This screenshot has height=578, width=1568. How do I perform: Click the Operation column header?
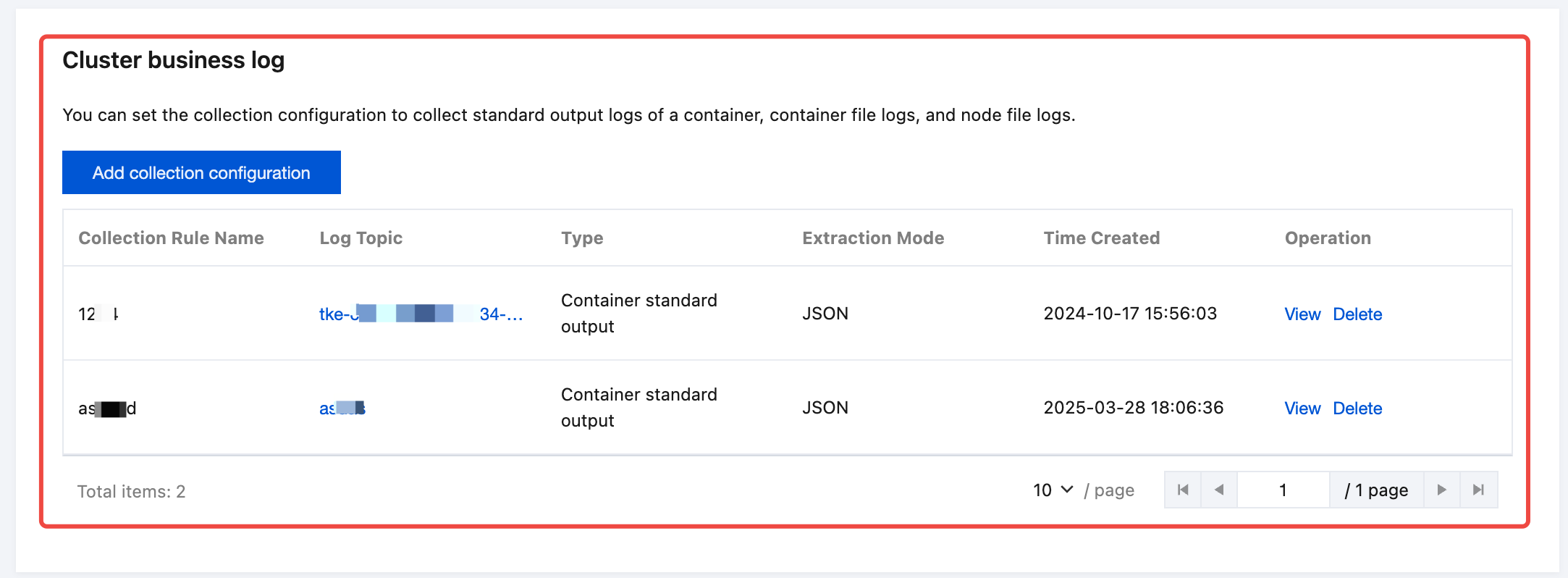(x=1328, y=238)
